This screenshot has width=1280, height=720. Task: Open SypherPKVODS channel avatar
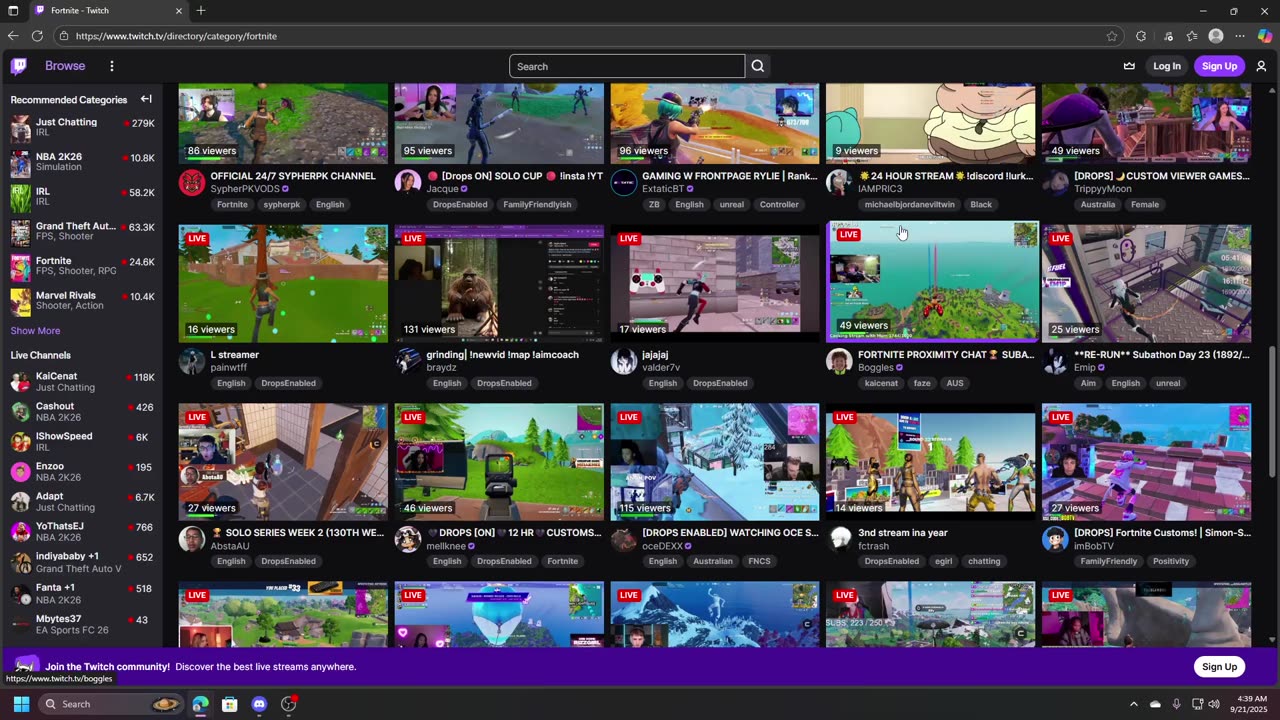click(192, 183)
